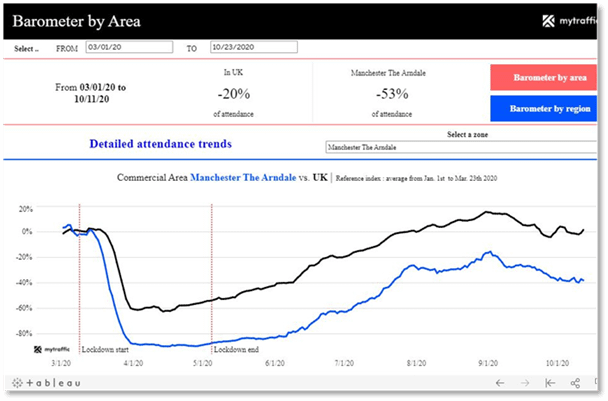Screen dimensions: 608x401
Task: Open the share icon in footer
Action: point(575,383)
